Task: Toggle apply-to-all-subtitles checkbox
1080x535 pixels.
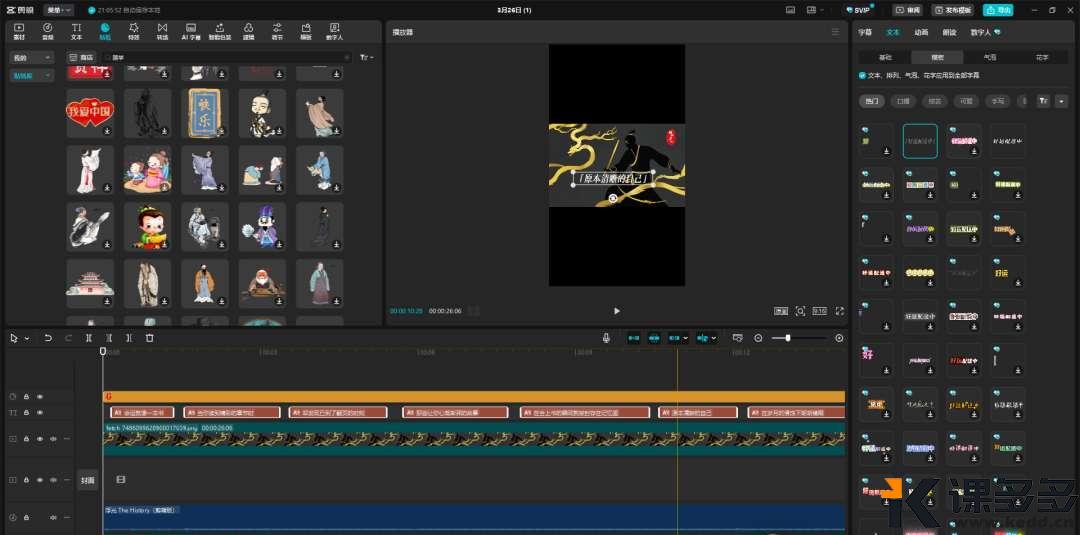Action: (x=863, y=75)
